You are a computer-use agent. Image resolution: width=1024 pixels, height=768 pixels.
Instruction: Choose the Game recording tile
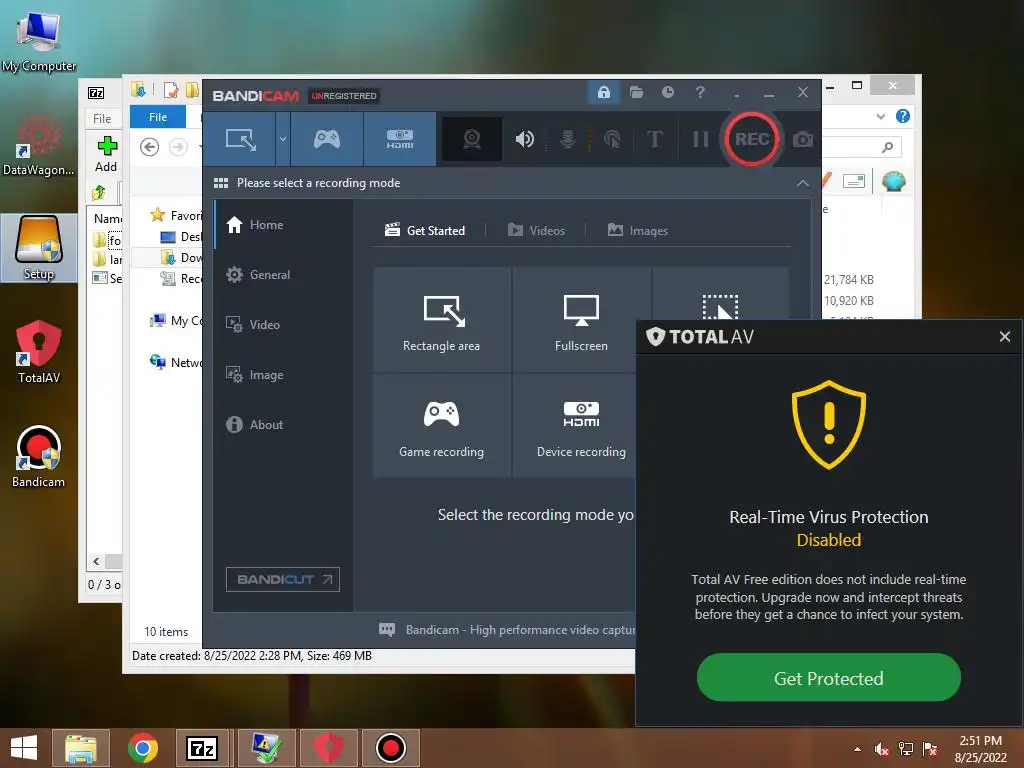[441, 425]
